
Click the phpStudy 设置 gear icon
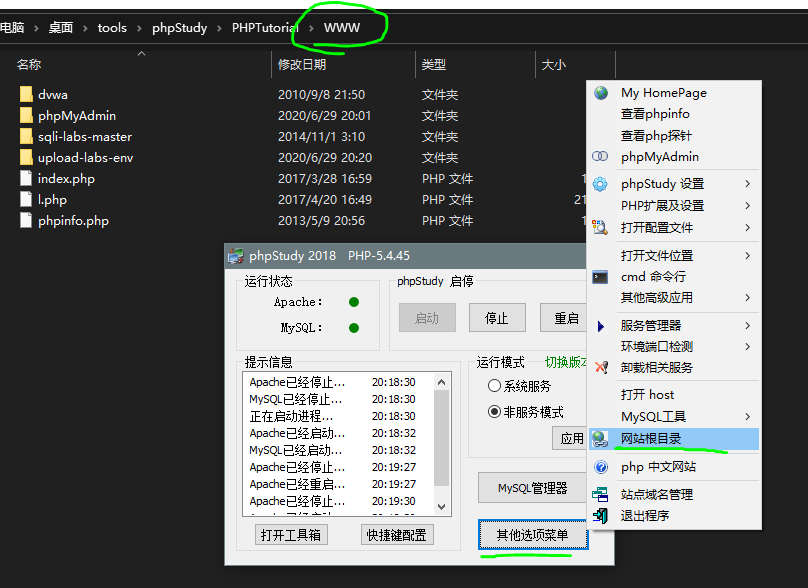click(x=601, y=184)
